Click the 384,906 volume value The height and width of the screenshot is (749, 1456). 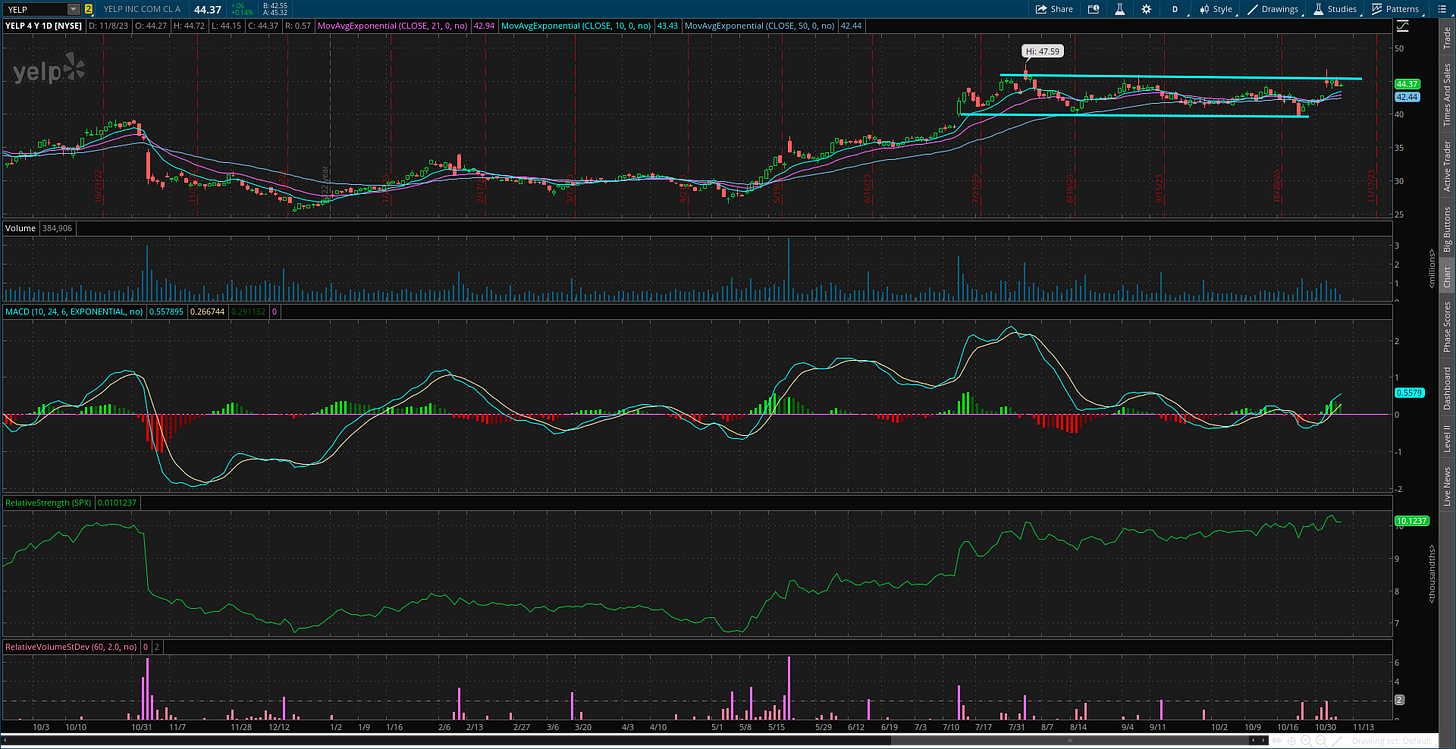tap(57, 228)
